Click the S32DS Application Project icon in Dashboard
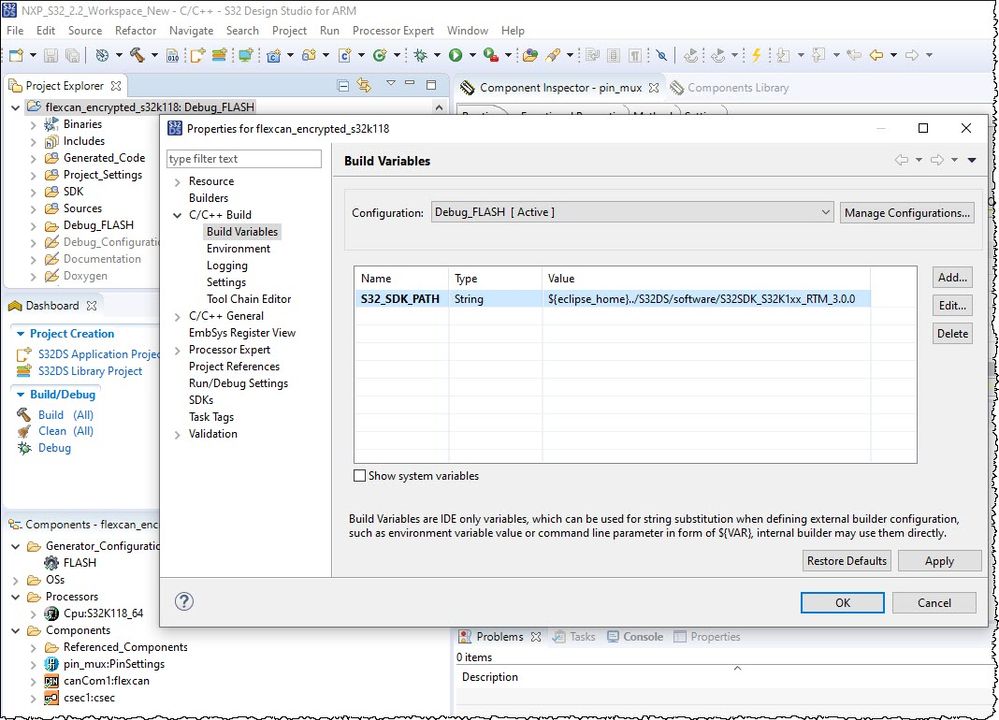 click(24, 354)
